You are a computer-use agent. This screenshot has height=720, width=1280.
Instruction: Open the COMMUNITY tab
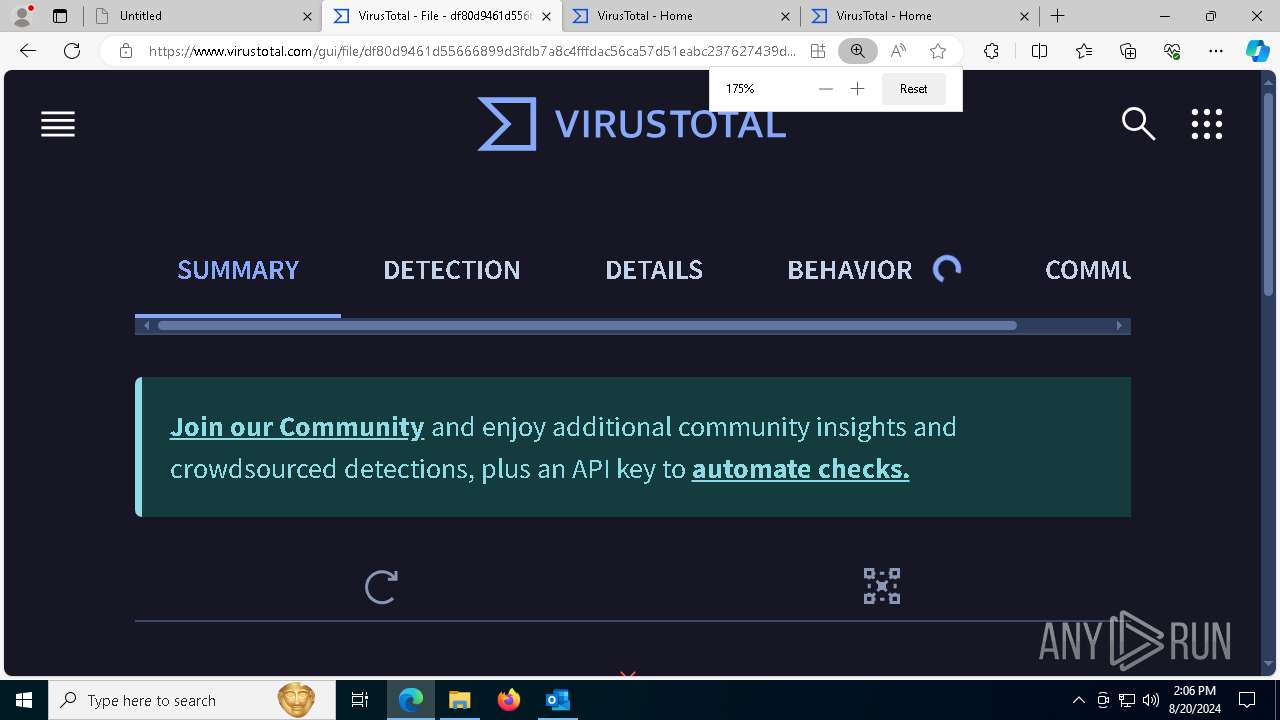point(1088,269)
